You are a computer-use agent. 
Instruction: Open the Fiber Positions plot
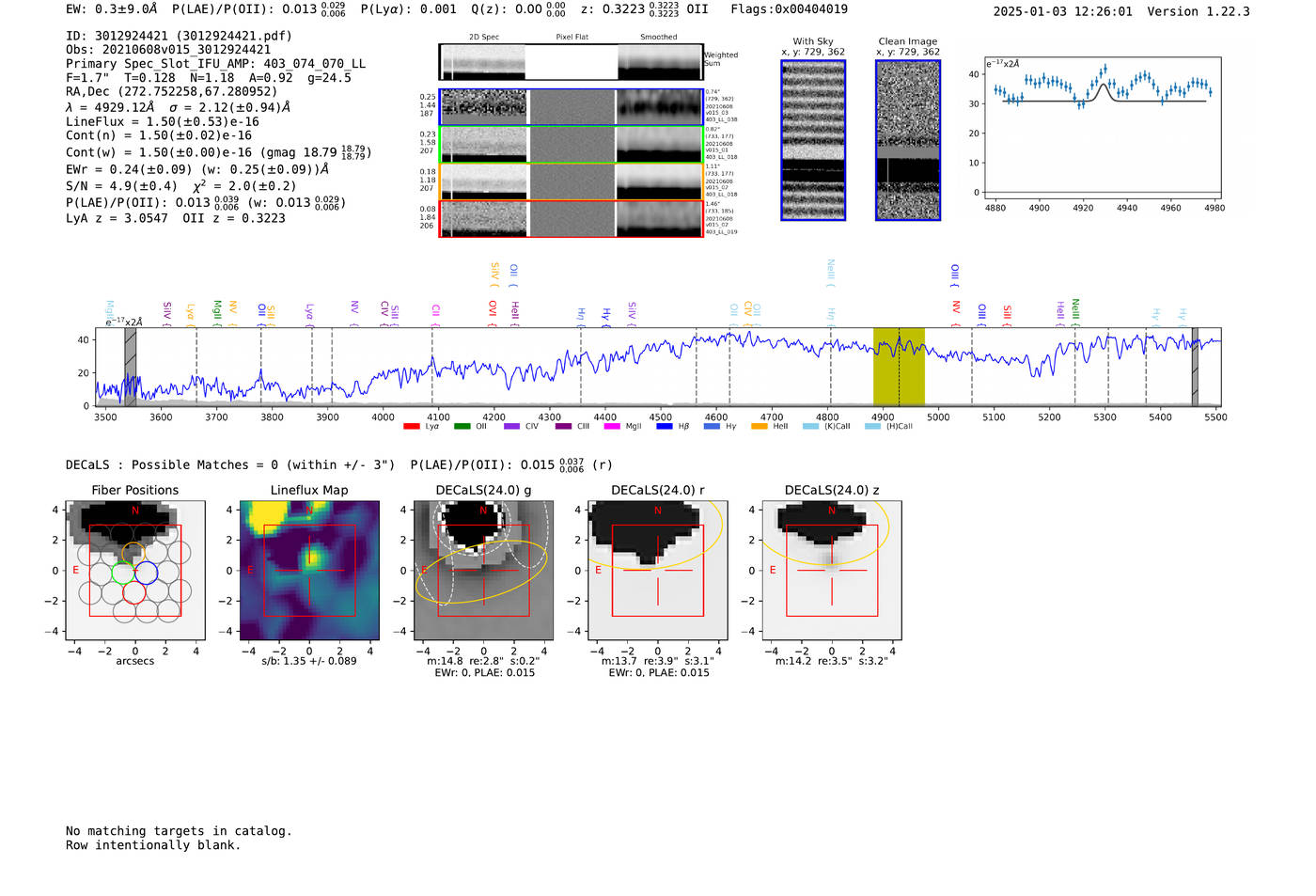pos(135,571)
